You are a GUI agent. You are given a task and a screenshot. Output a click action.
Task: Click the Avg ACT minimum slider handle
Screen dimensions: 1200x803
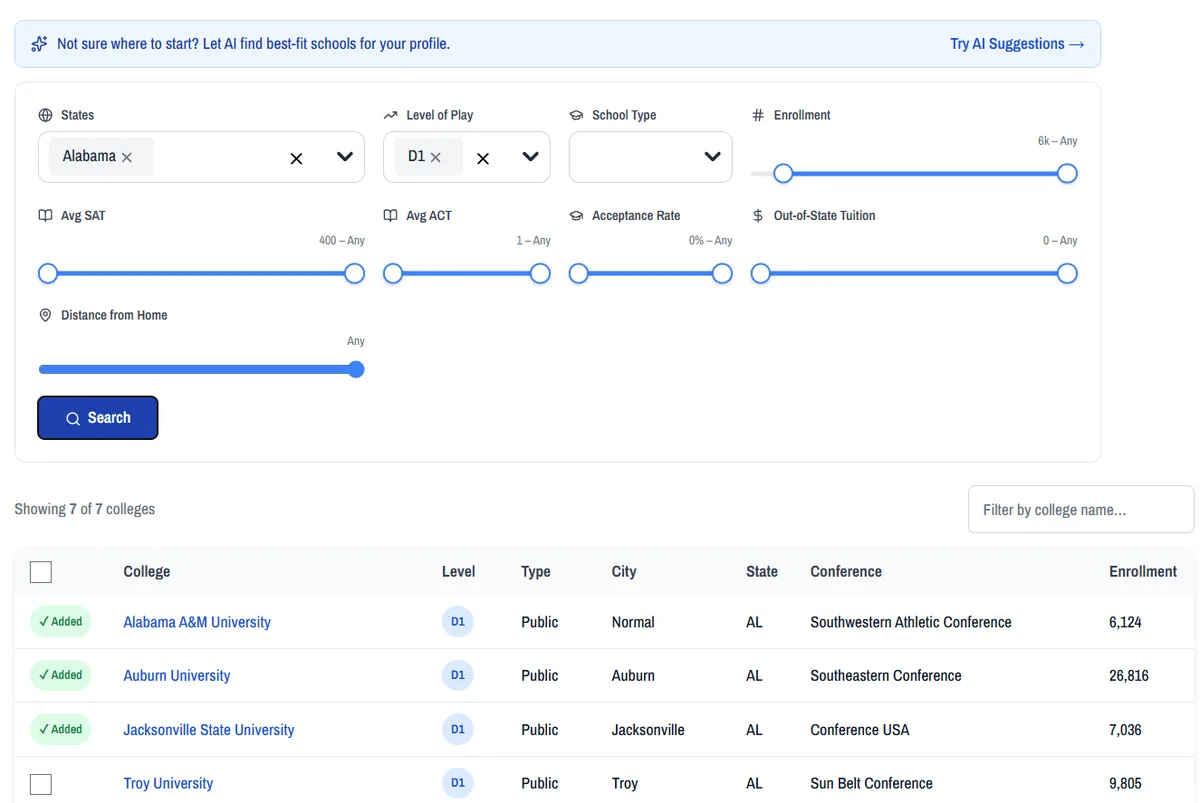[x=393, y=274]
